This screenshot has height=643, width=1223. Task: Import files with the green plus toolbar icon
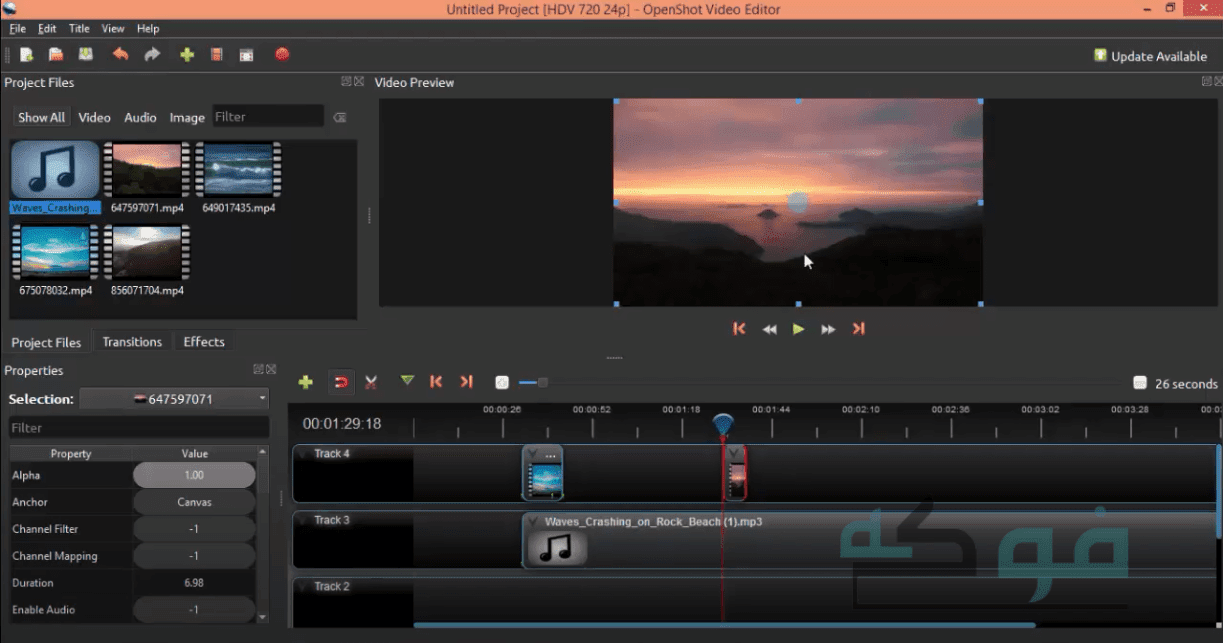tap(187, 55)
